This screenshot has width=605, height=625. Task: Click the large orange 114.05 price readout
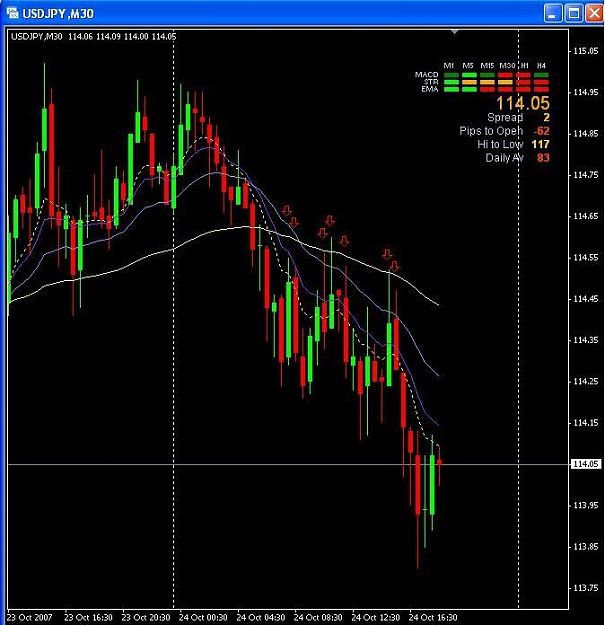(522, 103)
